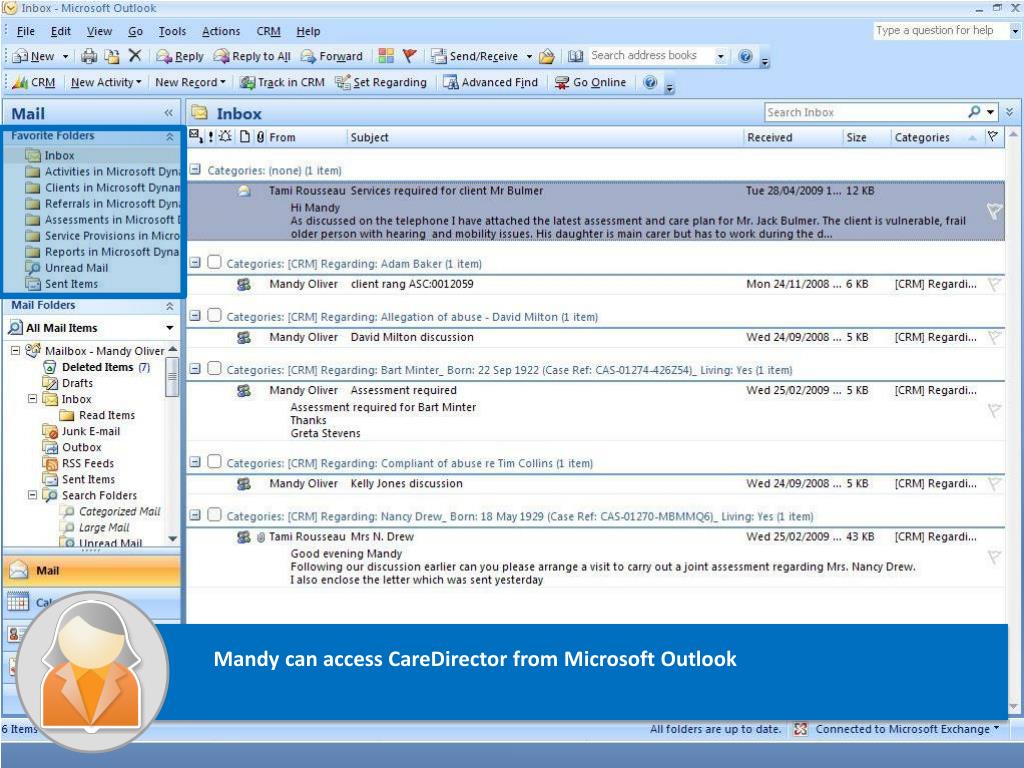
Task: Click the CRM logo toolbar button
Action: pos(34,82)
